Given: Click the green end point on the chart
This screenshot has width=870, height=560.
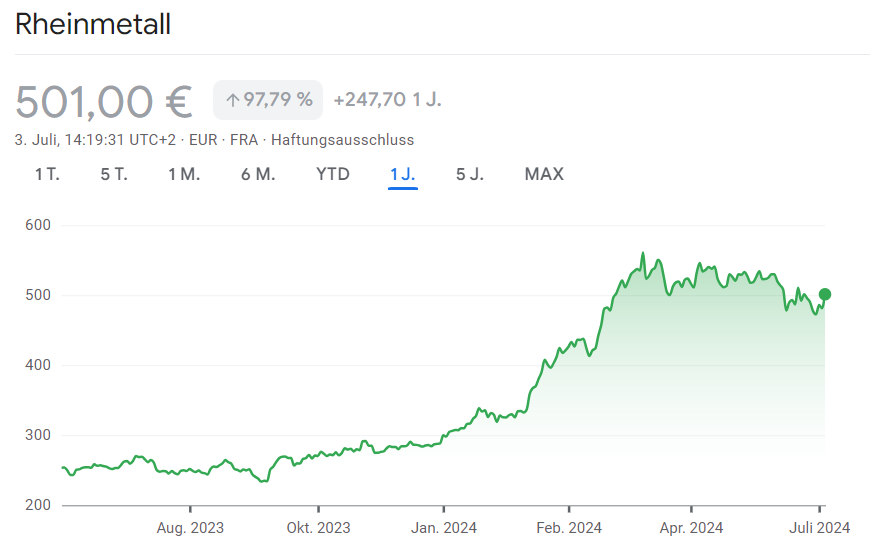Looking at the screenshot, I should pyautogui.click(x=825, y=294).
